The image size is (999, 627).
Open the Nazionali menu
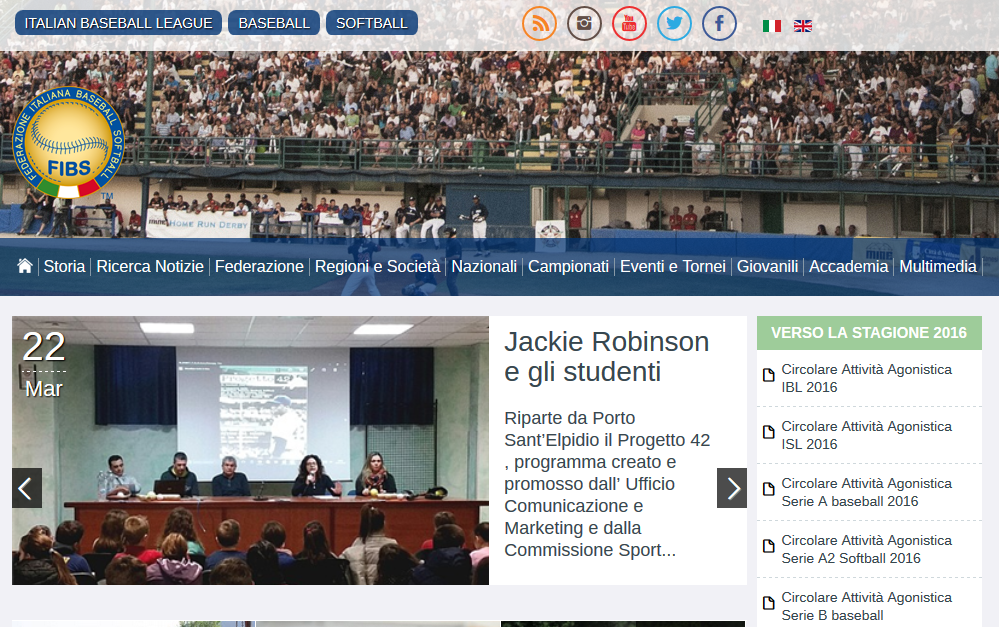484,266
